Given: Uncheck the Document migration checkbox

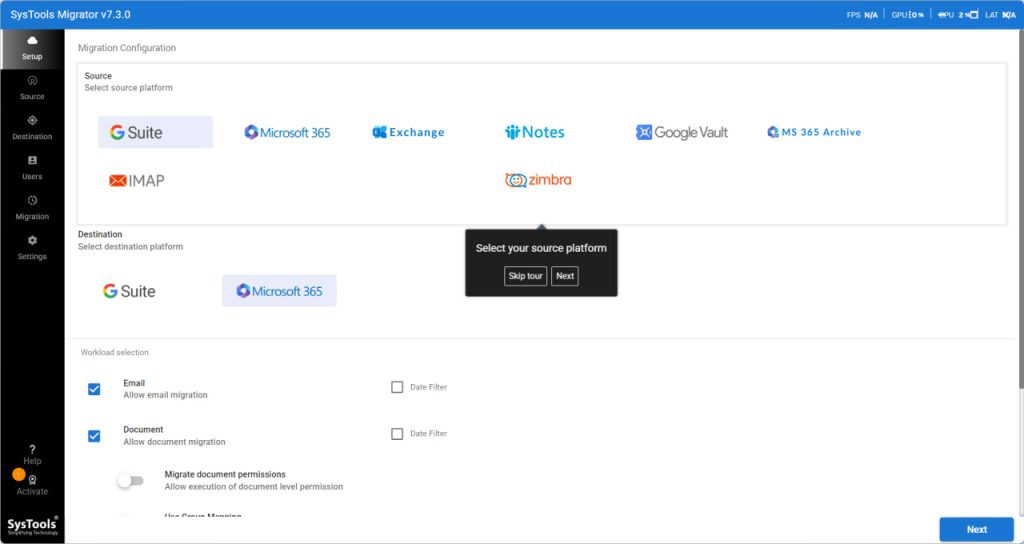Looking at the screenshot, I should (94, 436).
